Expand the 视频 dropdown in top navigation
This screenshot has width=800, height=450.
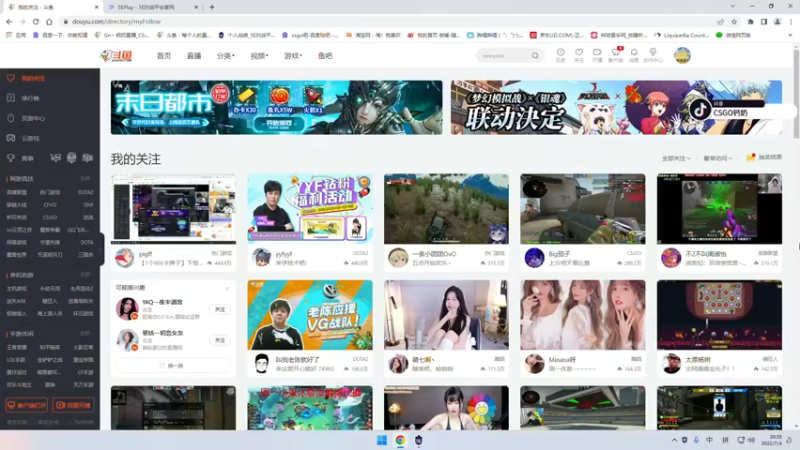259,56
